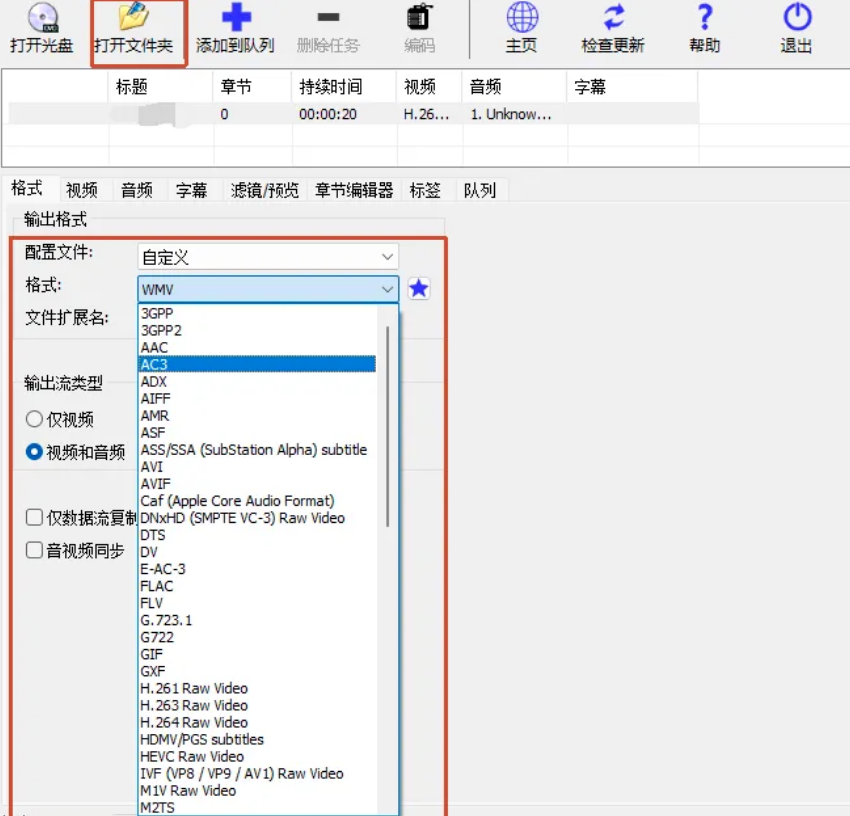Select the 仅视频 radio button
This screenshot has height=816, width=850.
click(34, 419)
